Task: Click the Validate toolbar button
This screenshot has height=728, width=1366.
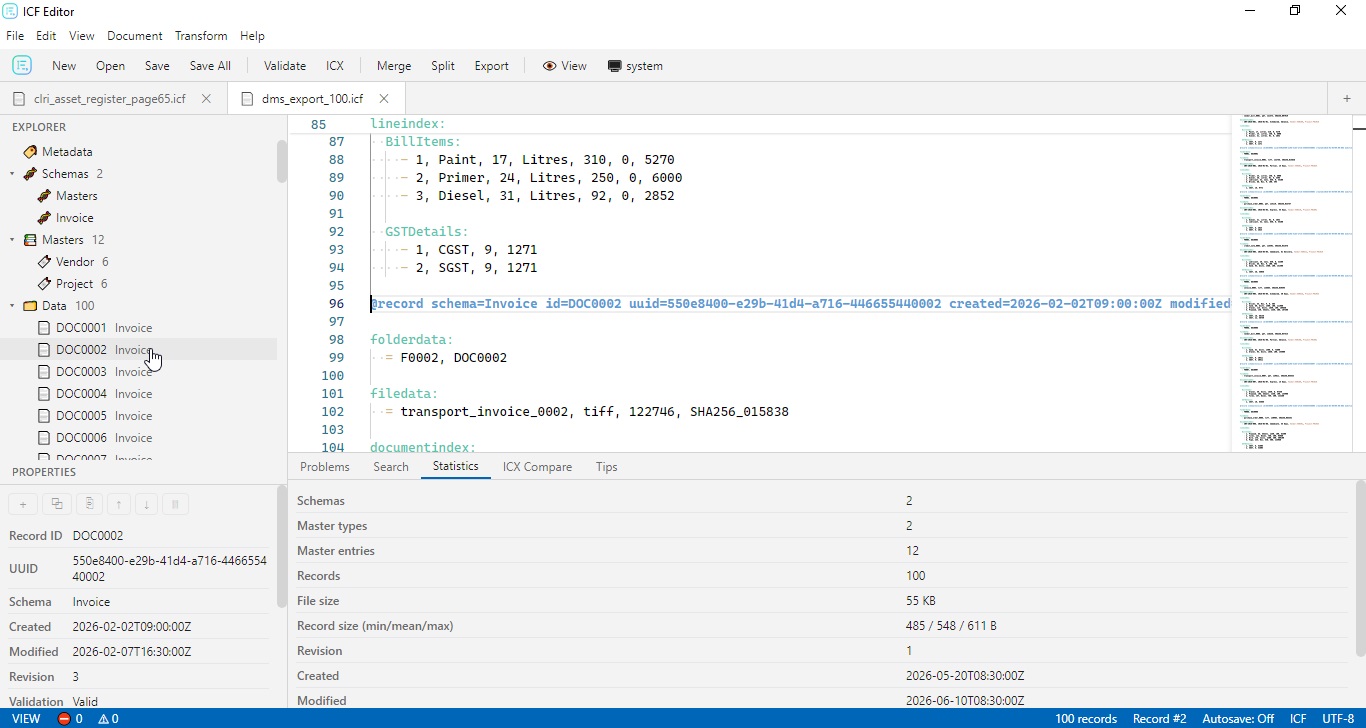Action: (x=285, y=66)
